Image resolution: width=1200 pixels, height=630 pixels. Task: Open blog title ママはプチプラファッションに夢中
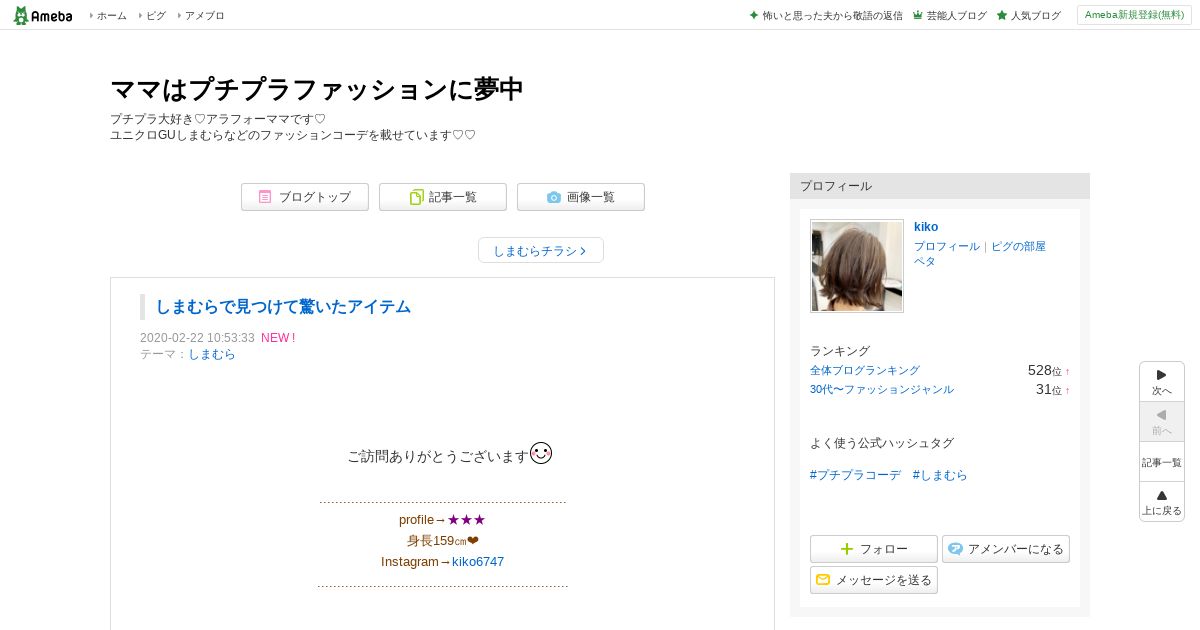coord(316,89)
